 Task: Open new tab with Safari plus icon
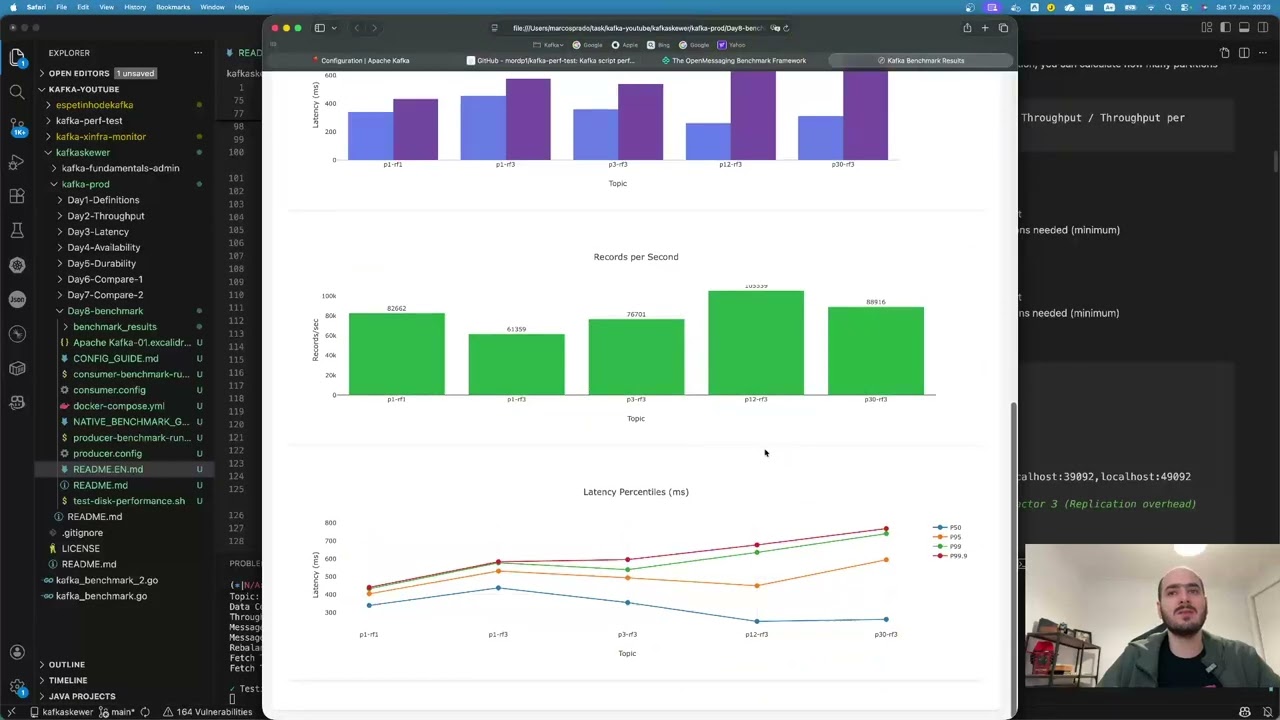pos(985,28)
